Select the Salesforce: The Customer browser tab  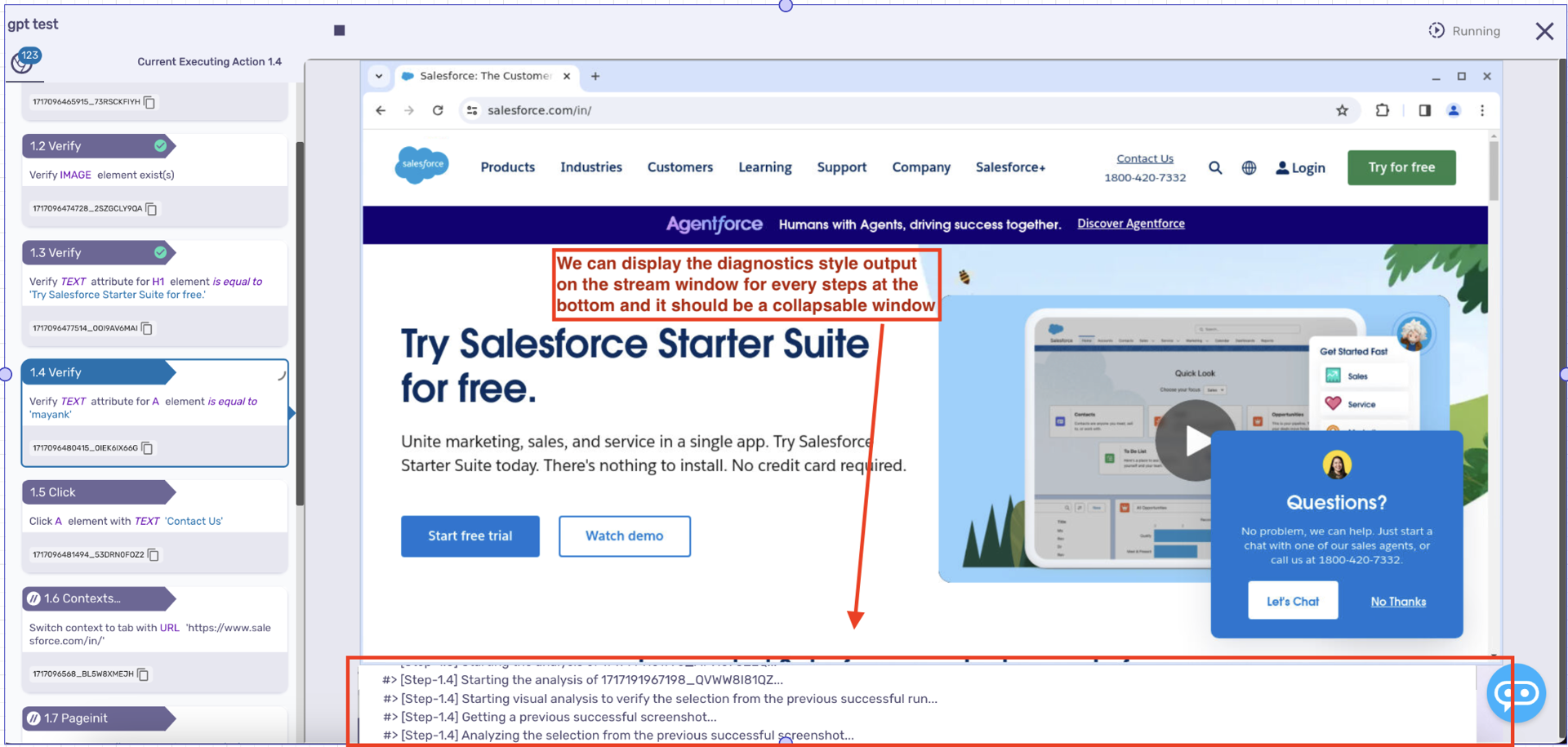pos(487,76)
